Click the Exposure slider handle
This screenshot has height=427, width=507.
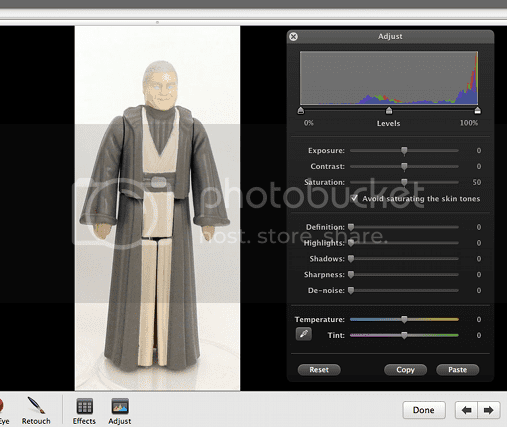tap(404, 151)
